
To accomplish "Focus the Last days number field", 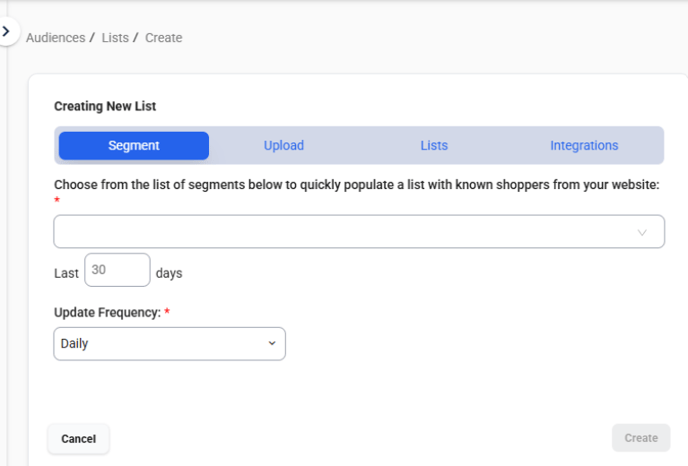I will pos(117,270).
